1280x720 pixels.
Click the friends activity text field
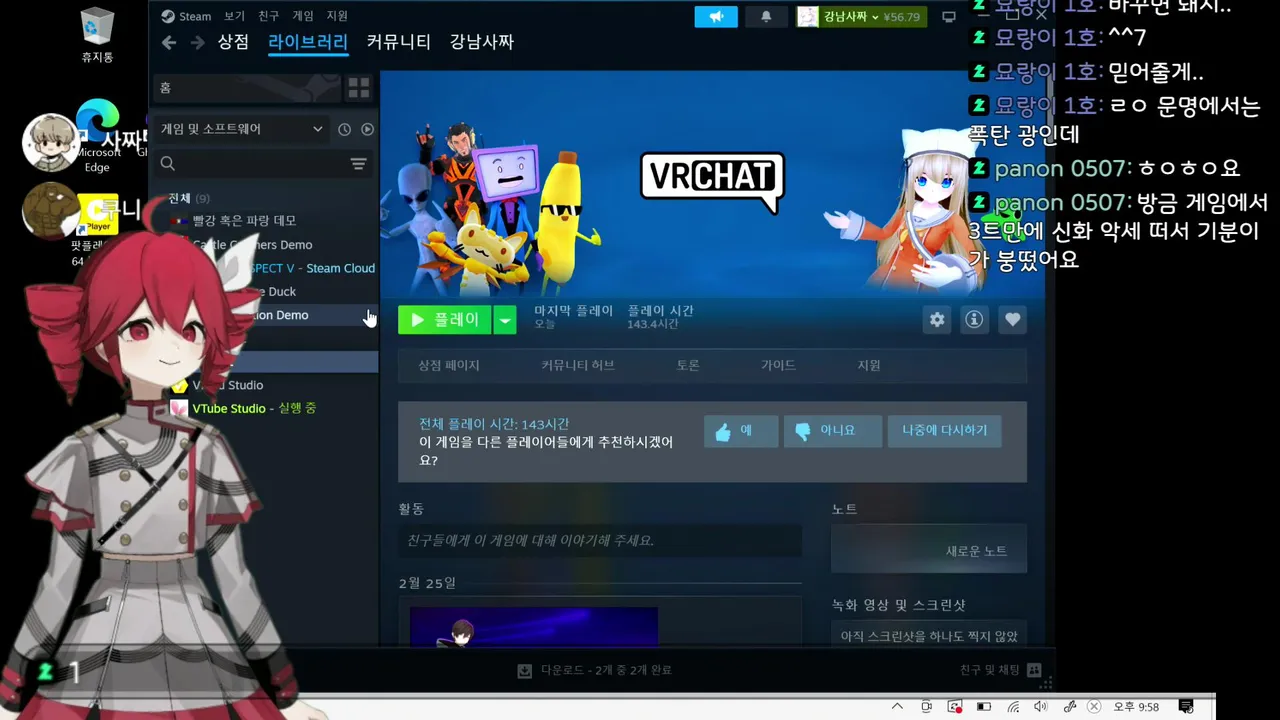600,541
